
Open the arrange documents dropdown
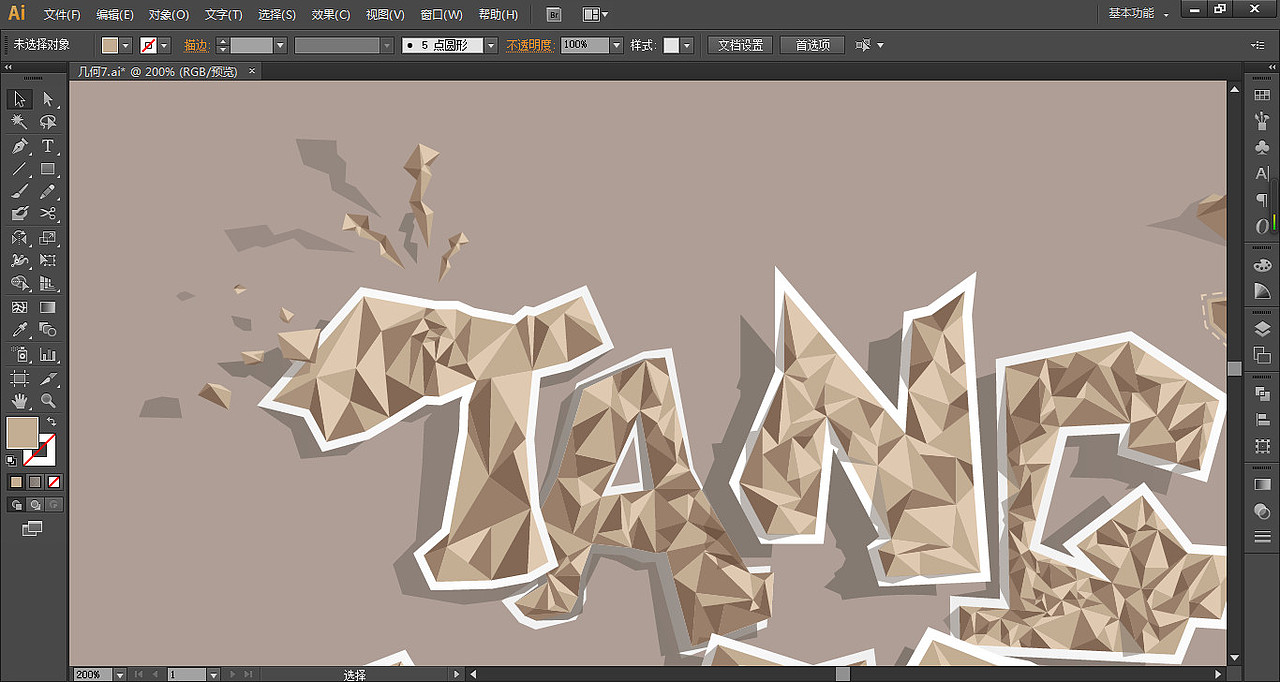(x=595, y=14)
